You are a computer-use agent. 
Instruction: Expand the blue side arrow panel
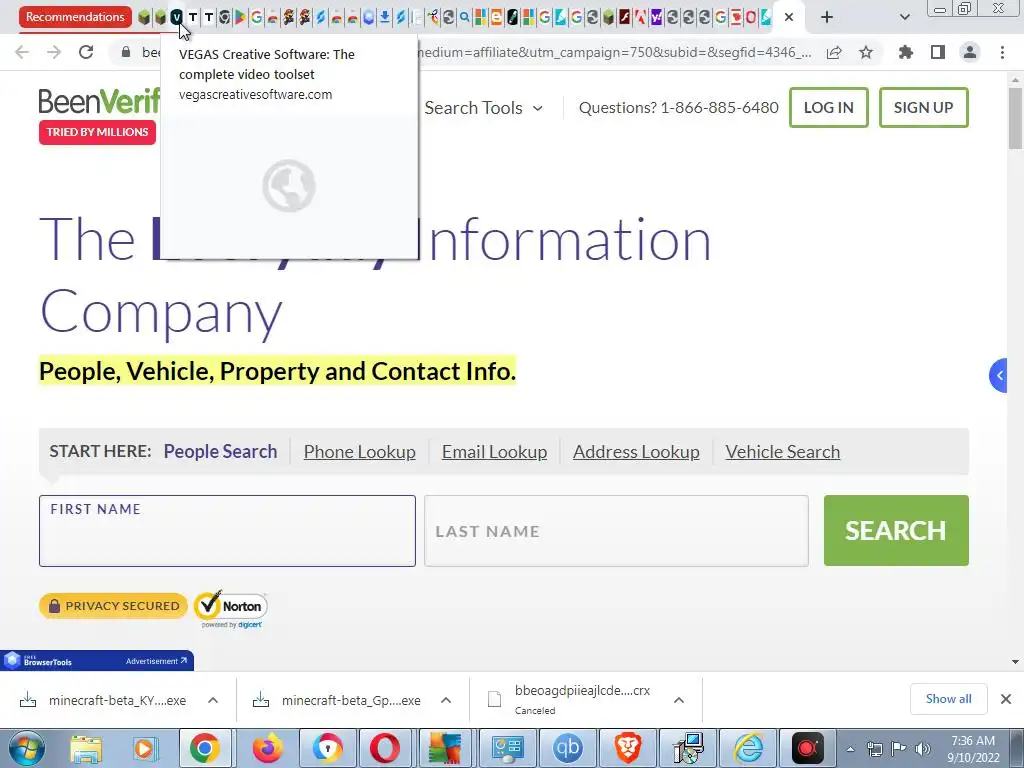998,376
